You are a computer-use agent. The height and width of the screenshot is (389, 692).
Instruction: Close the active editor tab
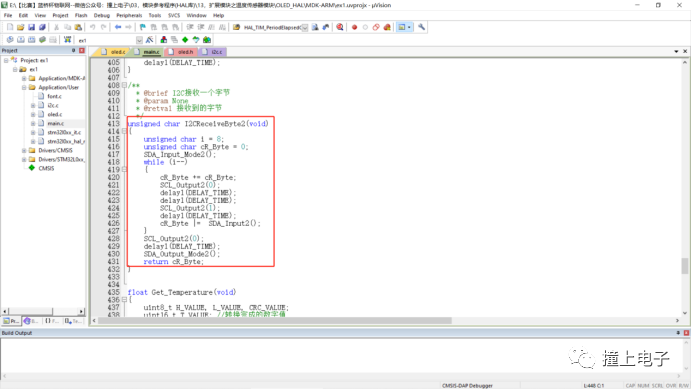[x=685, y=52]
